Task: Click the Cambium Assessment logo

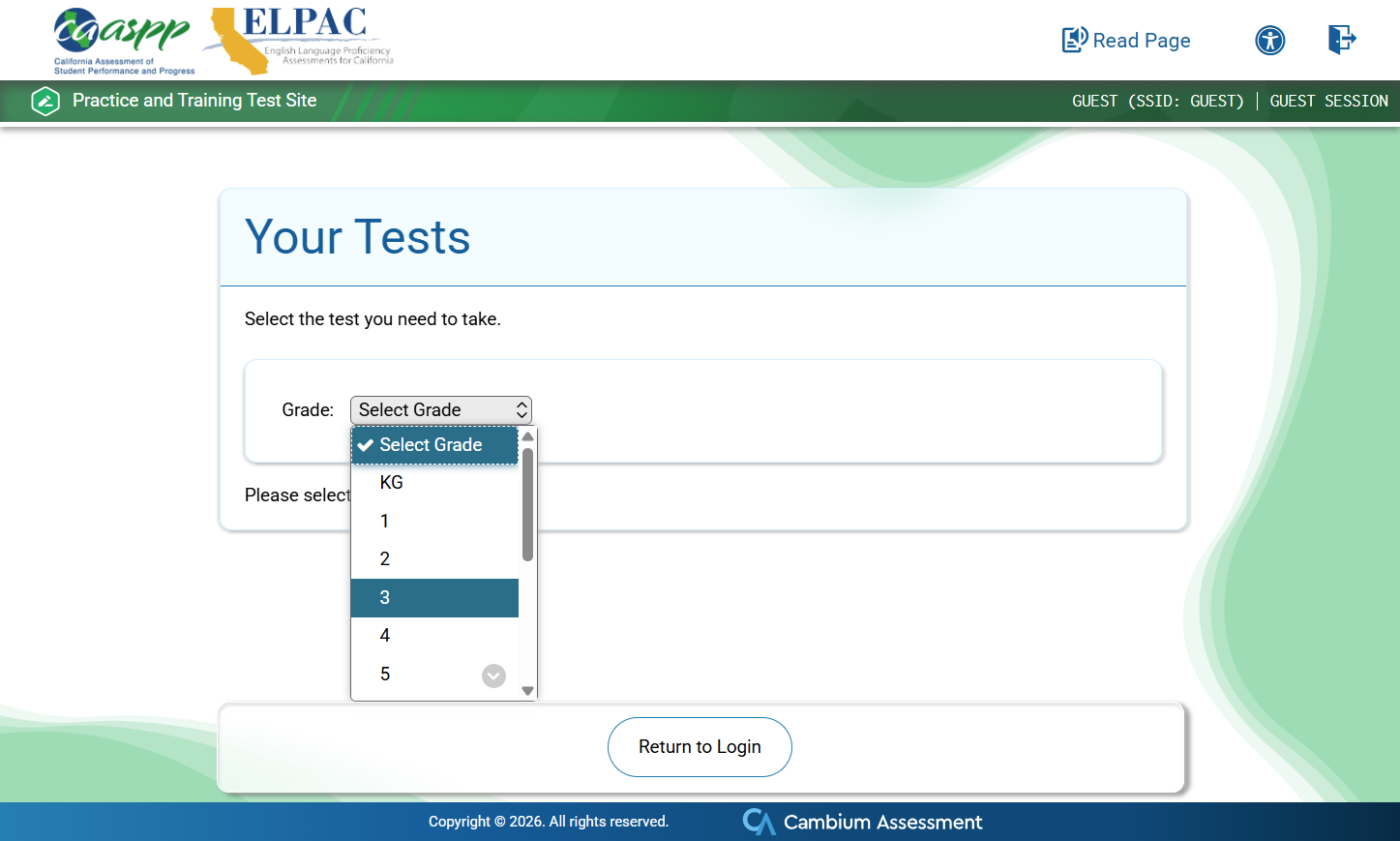Action: (862, 822)
